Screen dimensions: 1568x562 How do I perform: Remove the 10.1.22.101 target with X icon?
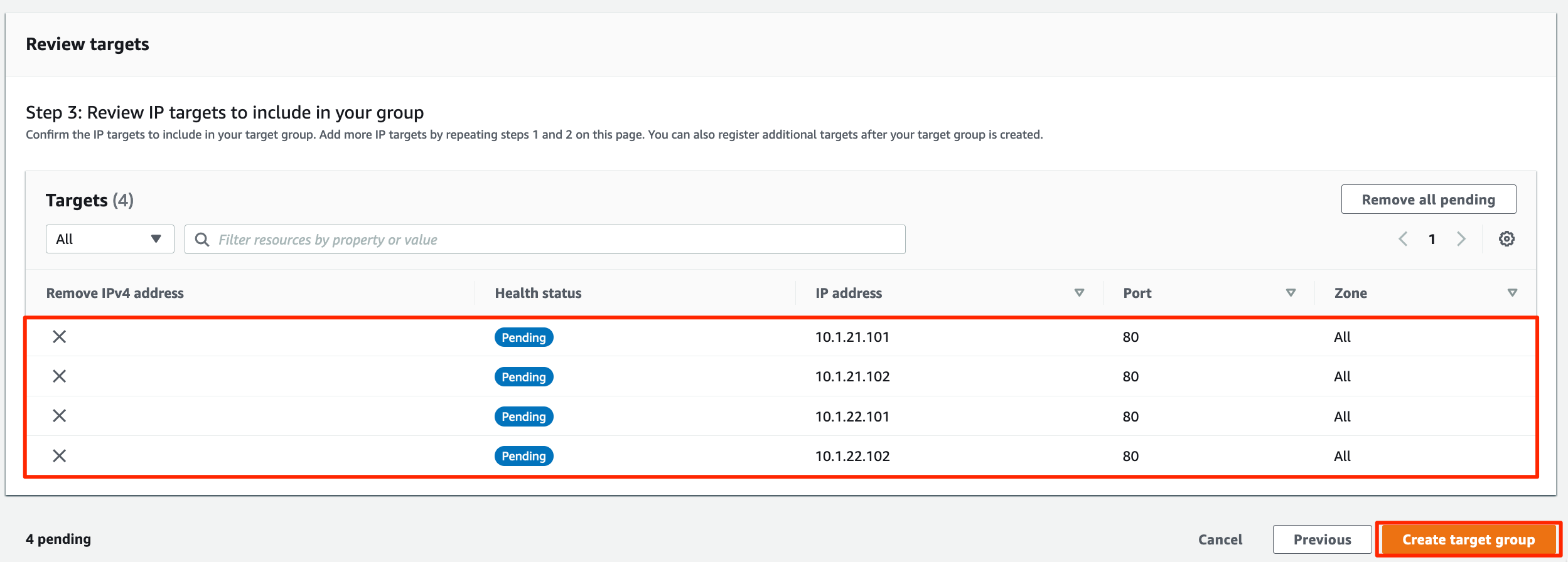(59, 416)
